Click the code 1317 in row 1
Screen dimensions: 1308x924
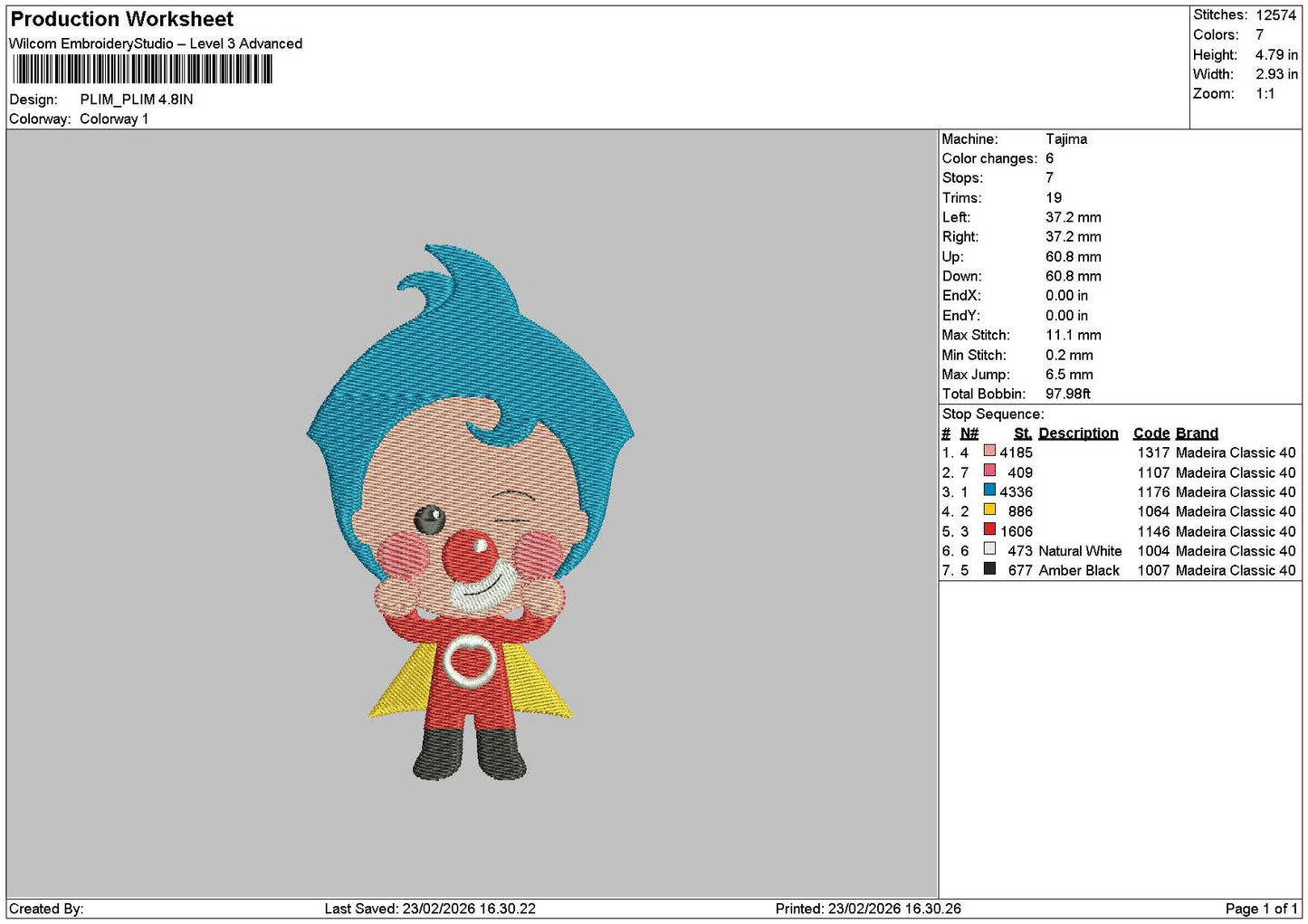(x=1154, y=452)
